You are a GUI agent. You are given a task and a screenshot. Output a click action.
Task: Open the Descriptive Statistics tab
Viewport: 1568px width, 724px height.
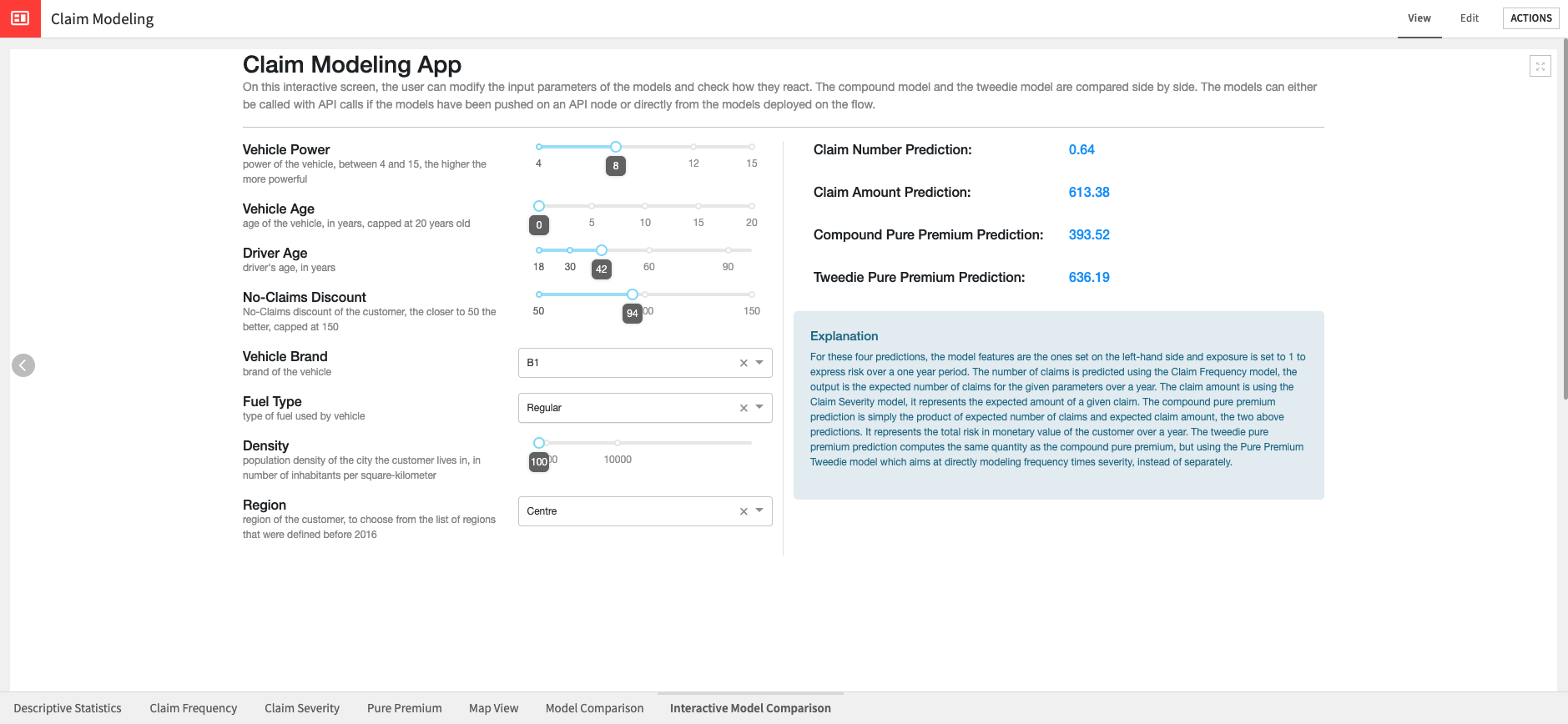click(x=68, y=708)
